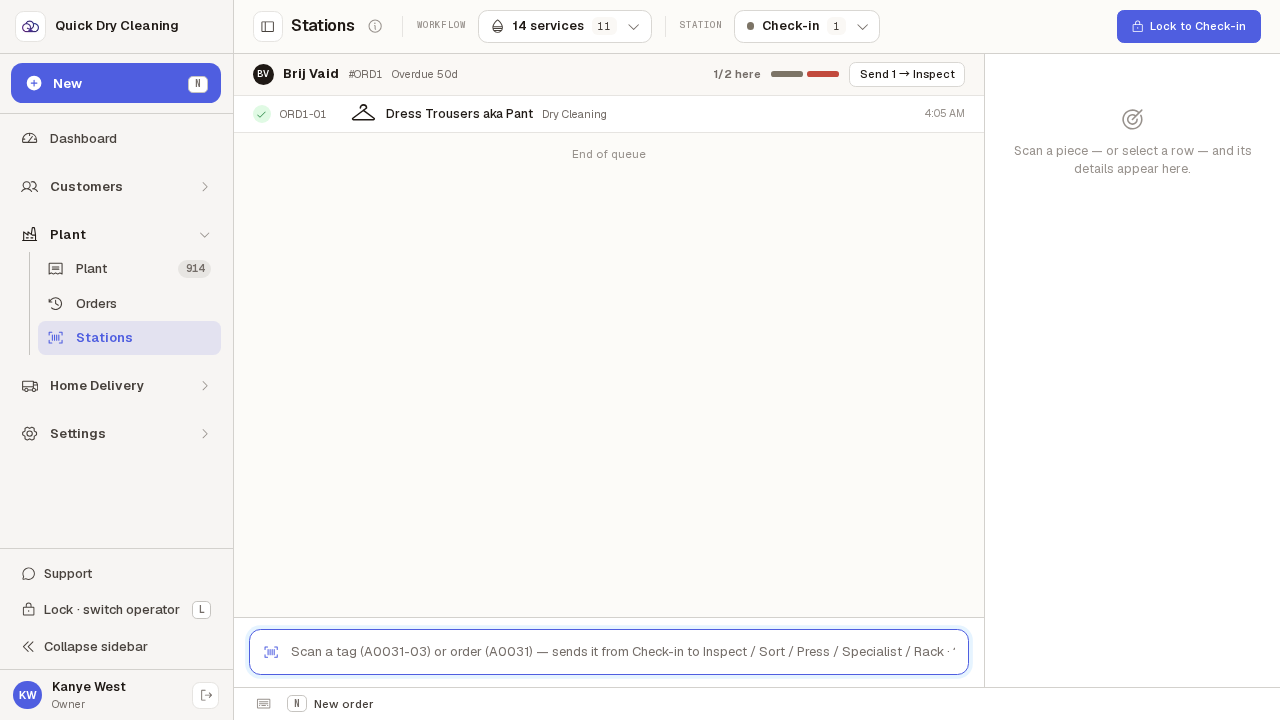1280x720 pixels.
Task: Open the 14 services workflow dropdown
Action: click(x=565, y=26)
